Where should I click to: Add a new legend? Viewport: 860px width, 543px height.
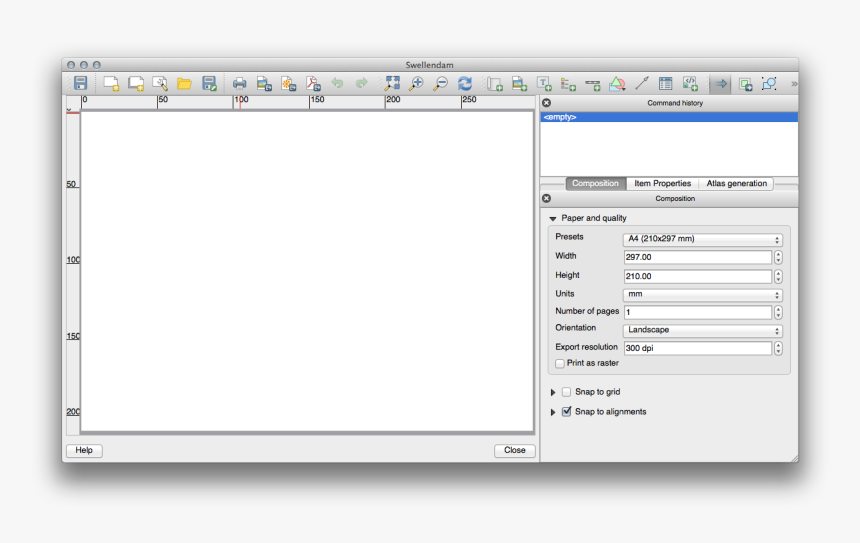pyautogui.click(x=568, y=83)
